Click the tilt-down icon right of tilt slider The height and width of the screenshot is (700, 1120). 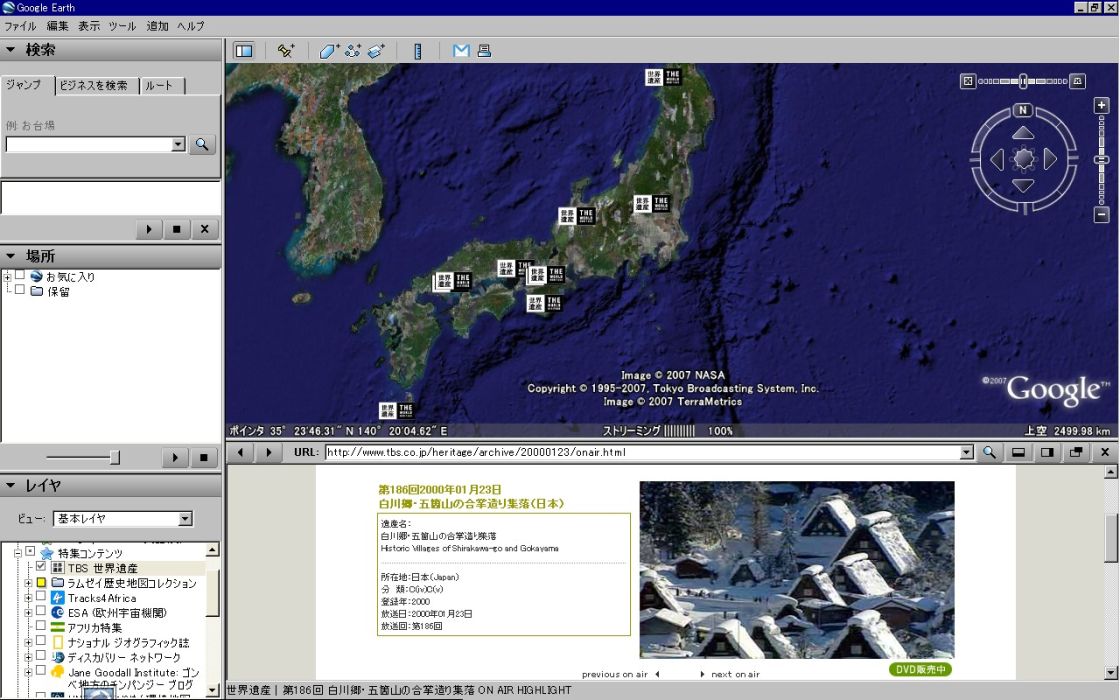(1078, 81)
